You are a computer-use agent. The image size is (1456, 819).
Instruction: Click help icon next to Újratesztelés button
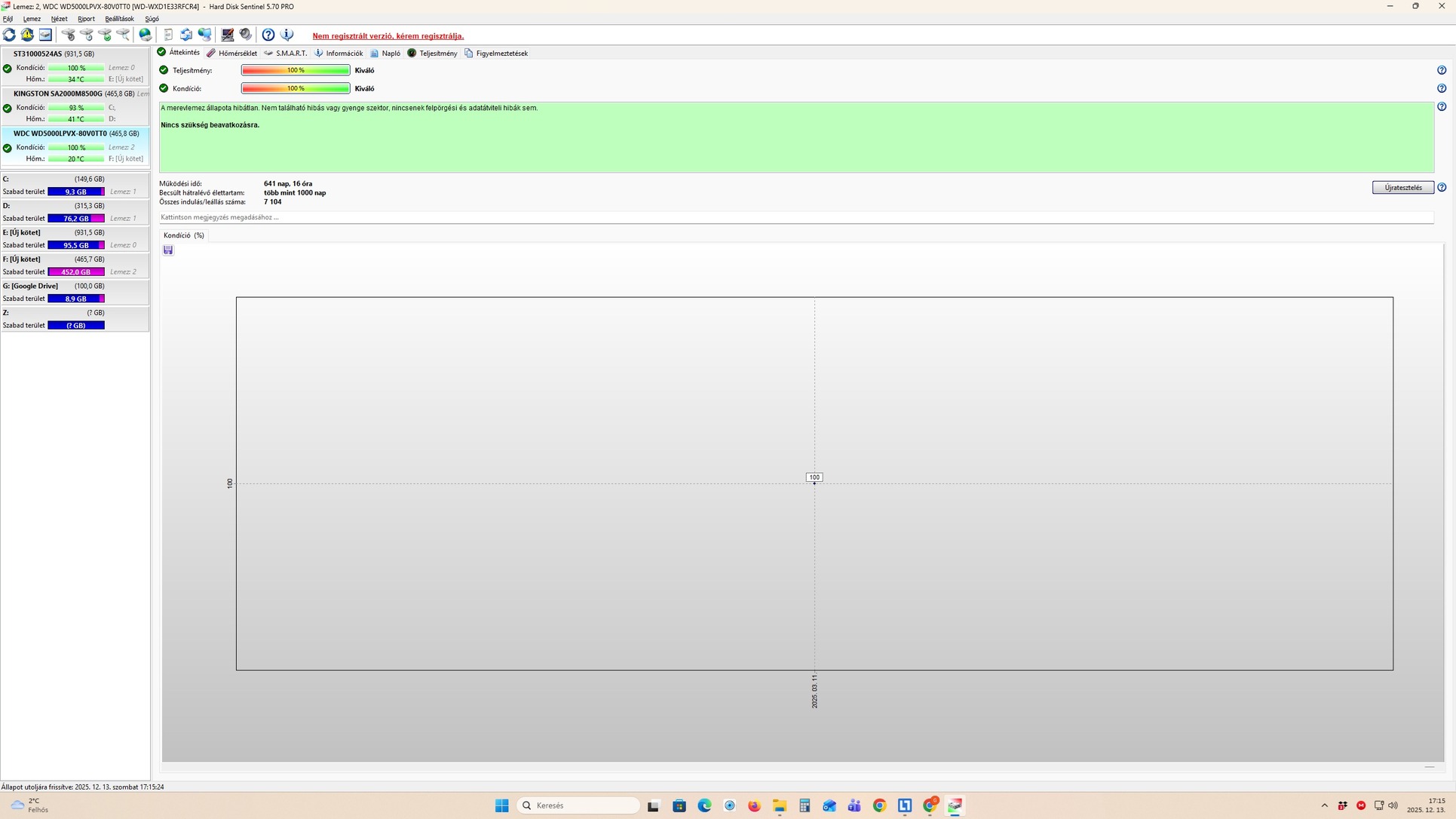point(1441,188)
